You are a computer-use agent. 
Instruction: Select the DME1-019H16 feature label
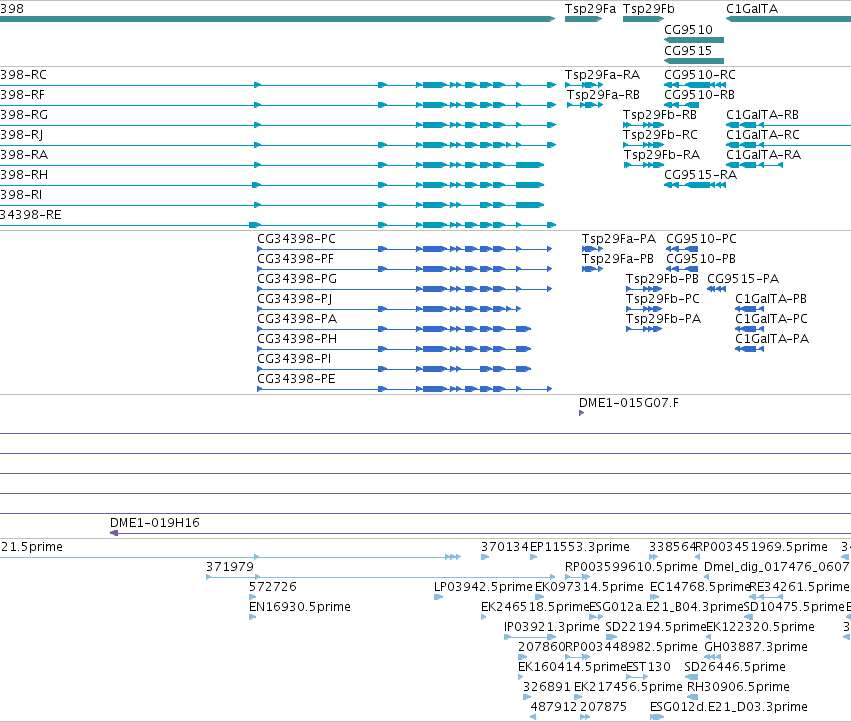(154, 523)
